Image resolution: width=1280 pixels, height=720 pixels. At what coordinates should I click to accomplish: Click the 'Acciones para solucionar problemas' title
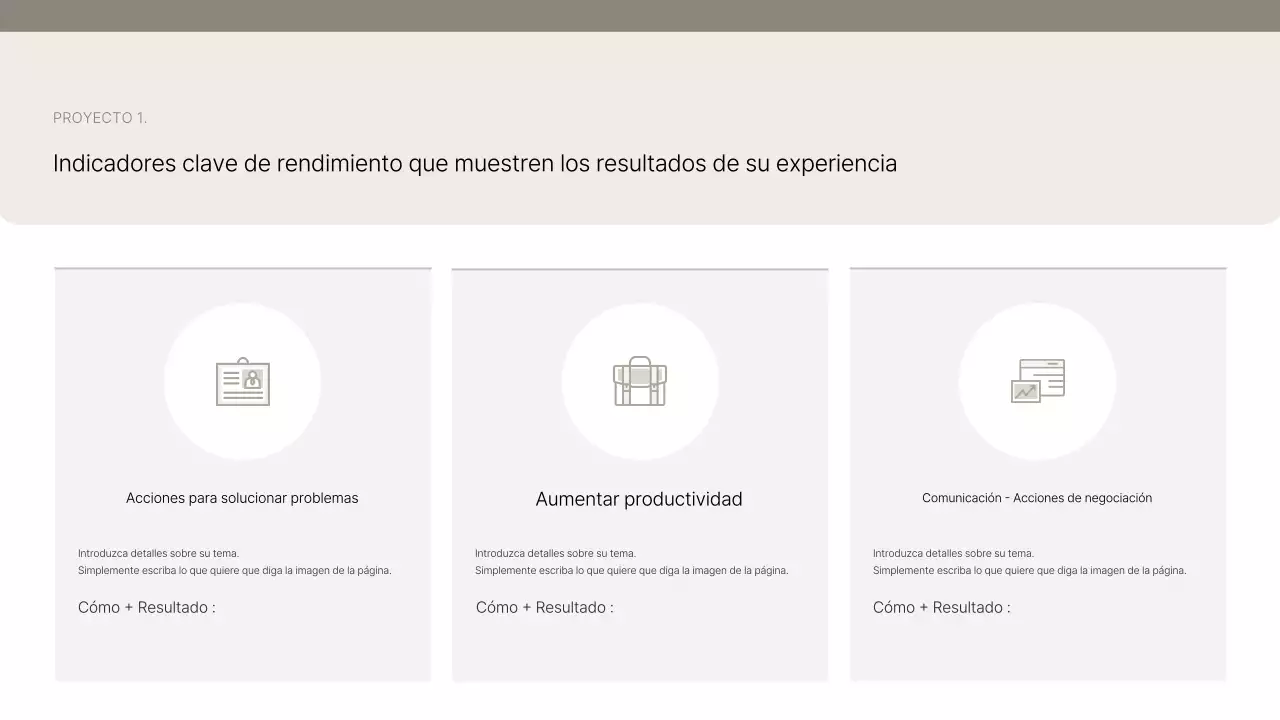pos(242,497)
